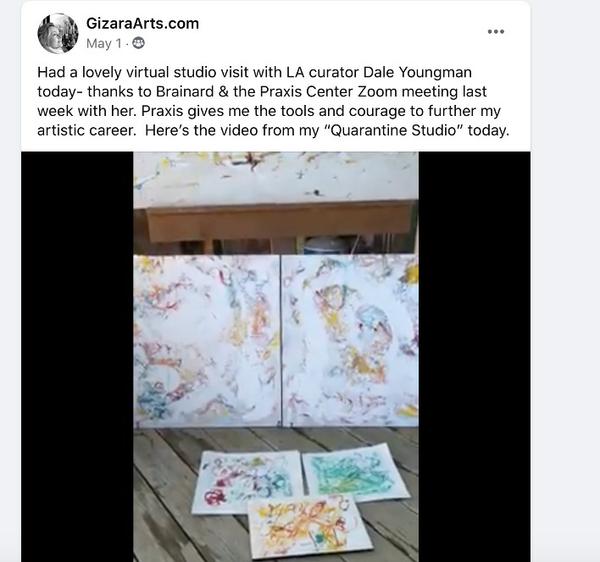Click the audience privacy icon beside May 1
This screenshot has height=562, width=600.
(138, 44)
